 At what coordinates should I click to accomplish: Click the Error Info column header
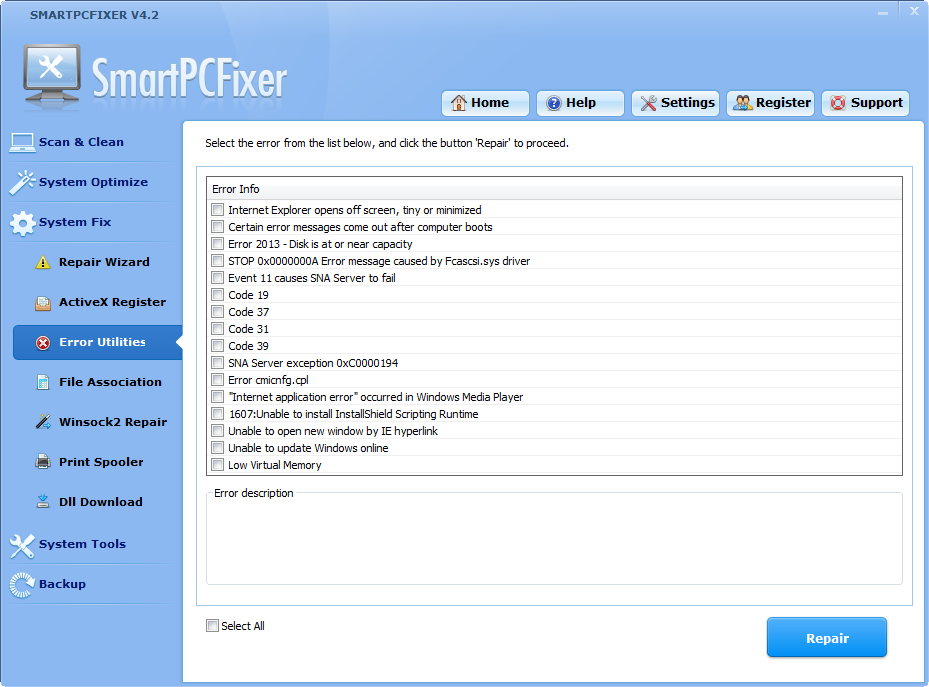(x=555, y=189)
